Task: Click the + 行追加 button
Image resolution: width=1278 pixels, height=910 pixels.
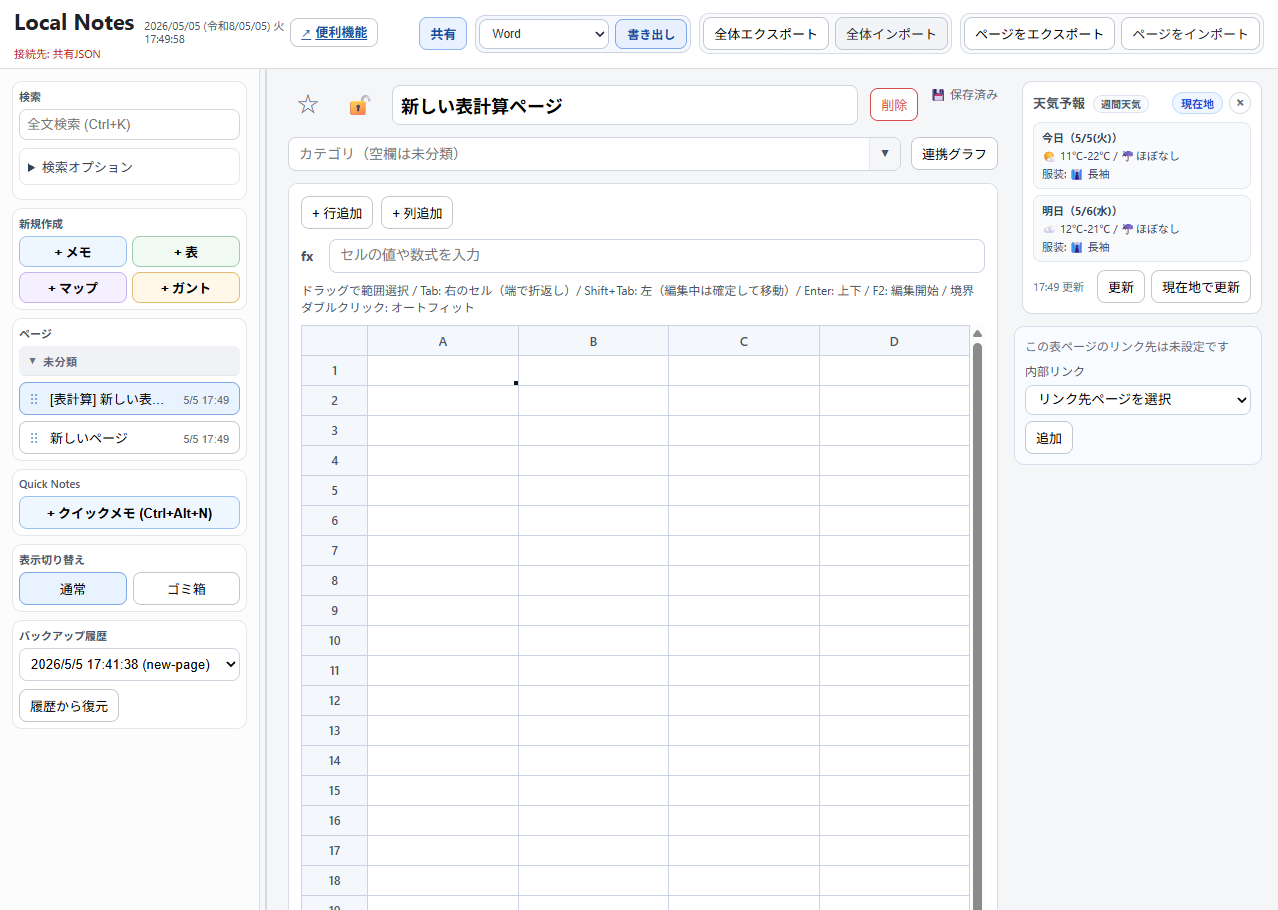Action: [337, 213]
